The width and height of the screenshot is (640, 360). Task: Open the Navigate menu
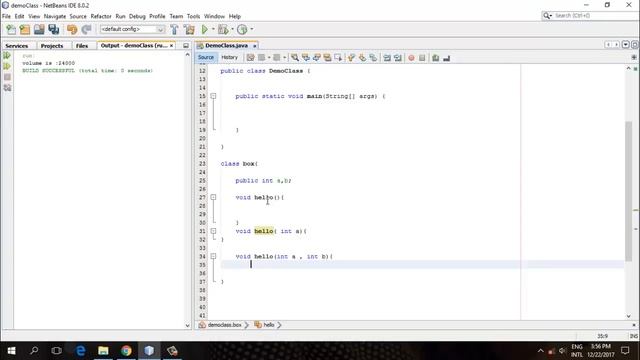(x=55, y=16)
